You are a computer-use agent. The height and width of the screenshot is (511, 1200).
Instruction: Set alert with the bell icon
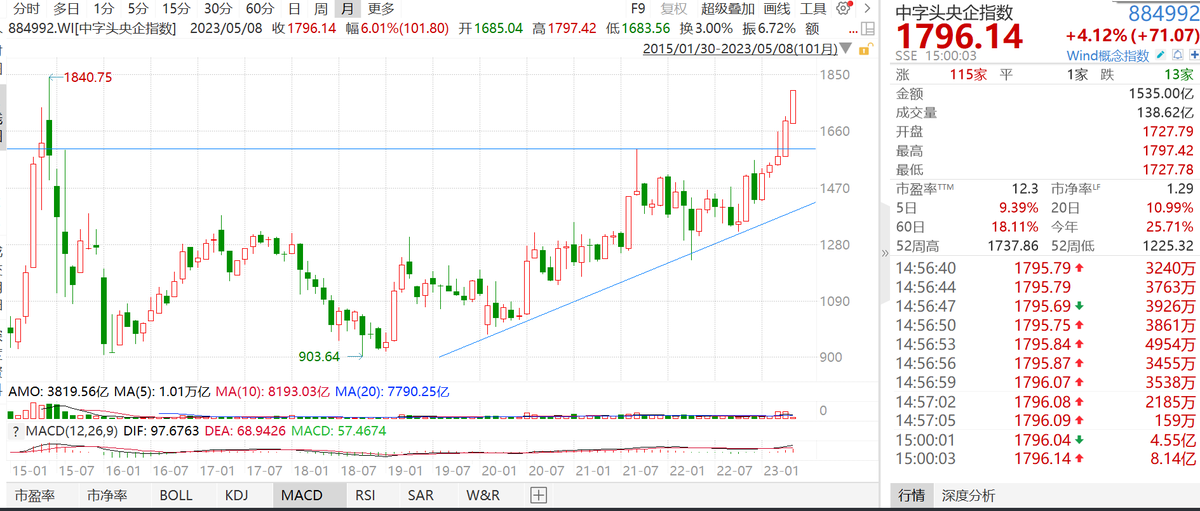click(1177, 54)
